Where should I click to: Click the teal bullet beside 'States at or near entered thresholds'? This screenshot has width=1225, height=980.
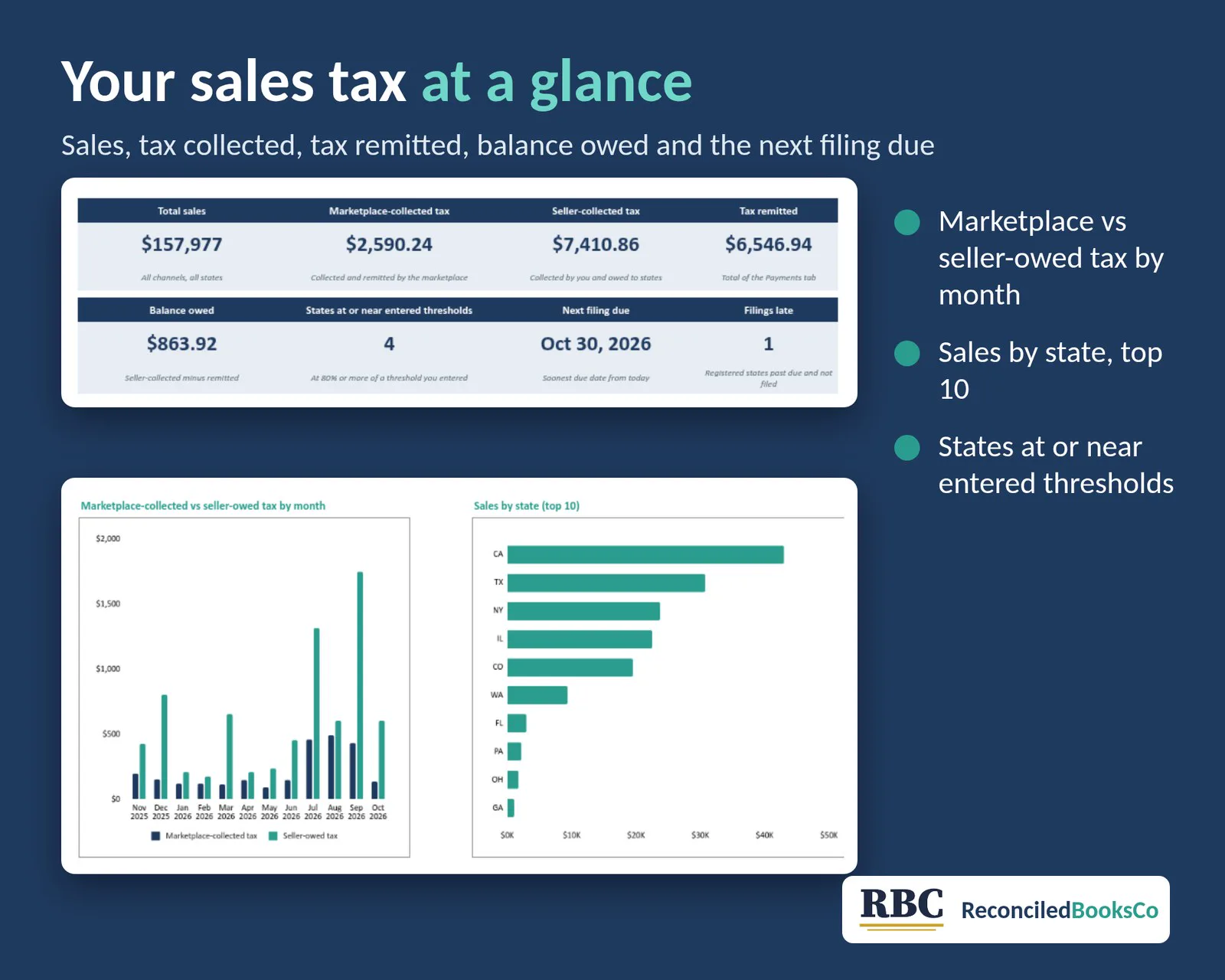(907, 448)
